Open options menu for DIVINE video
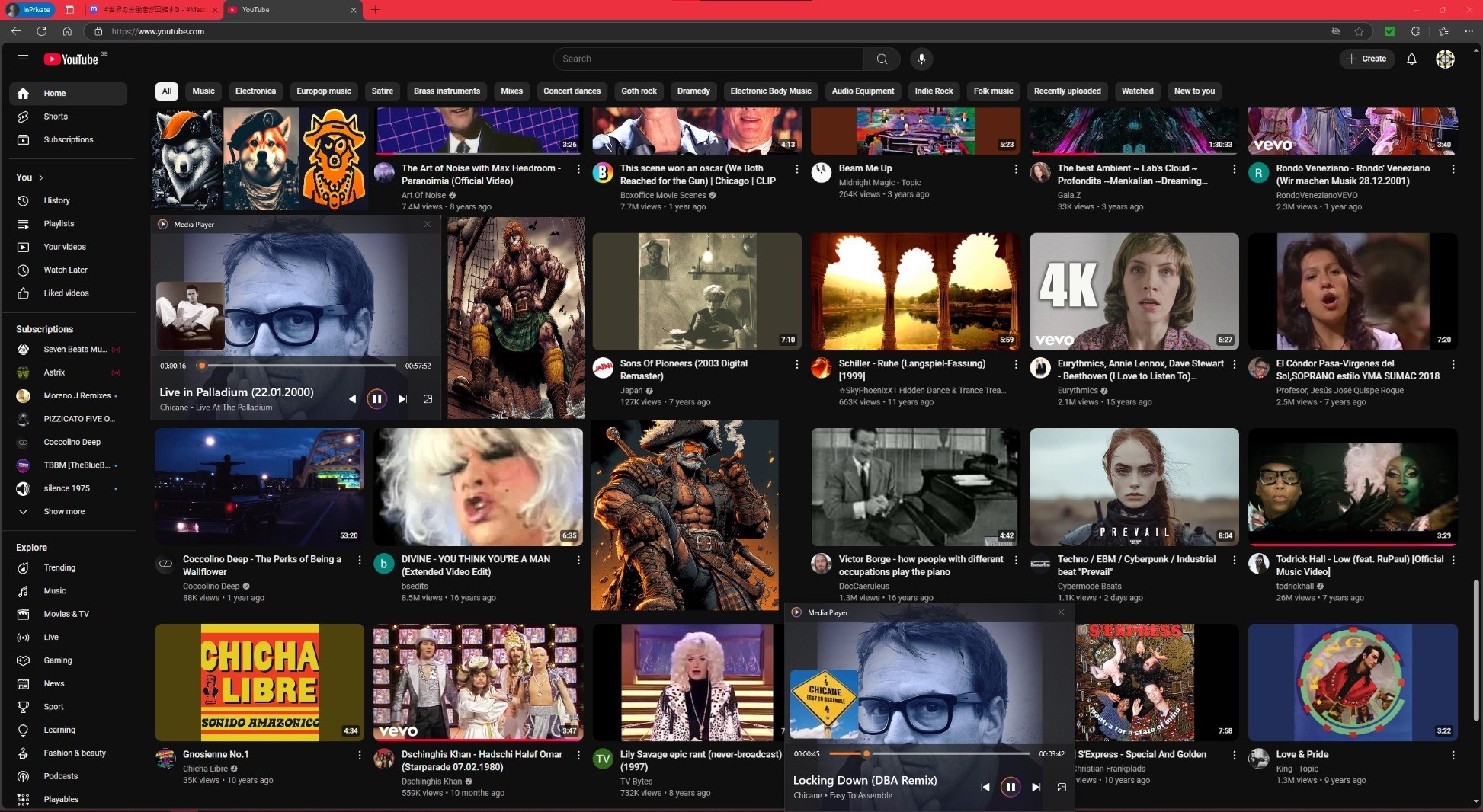Image resolution: width=1483 pixels, height=812 pixels. tap(578, 560)
